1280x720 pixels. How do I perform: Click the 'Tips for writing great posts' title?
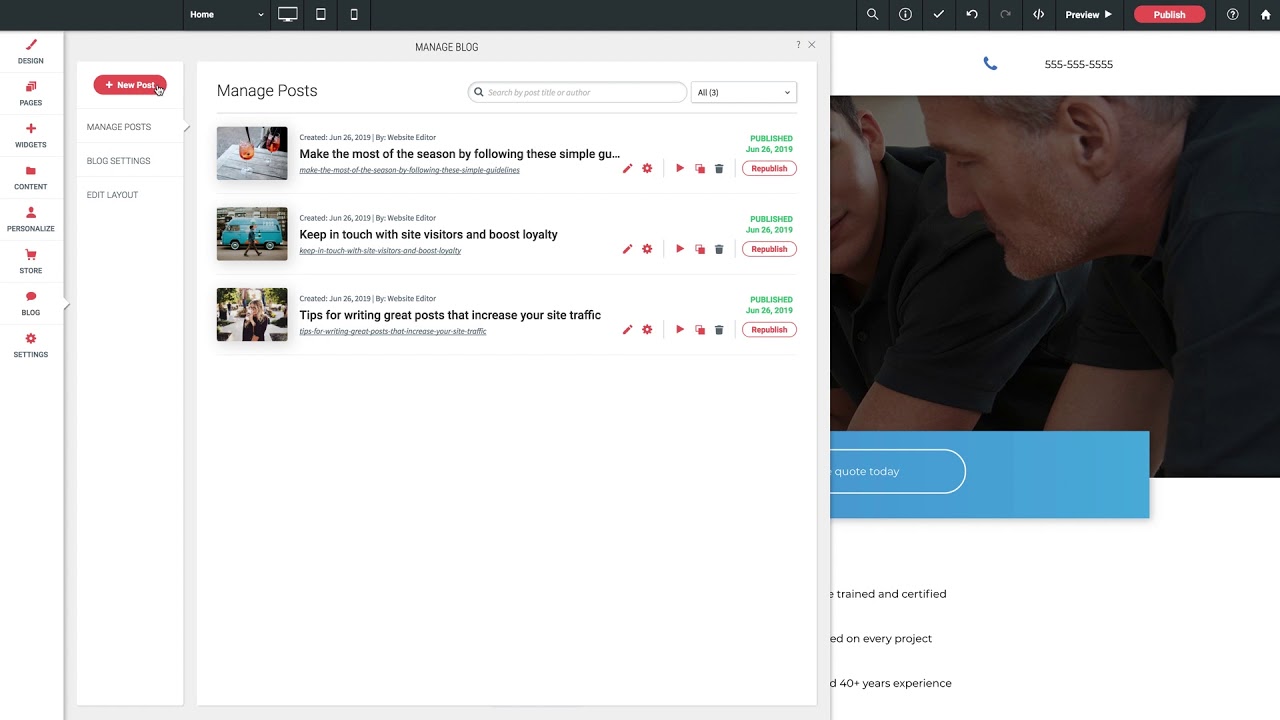[450, 315]
